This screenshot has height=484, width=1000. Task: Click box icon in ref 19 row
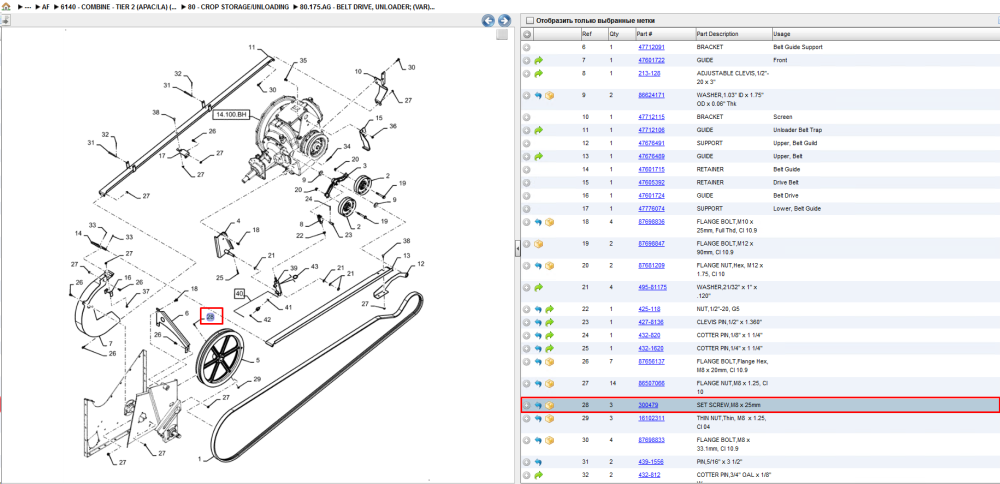click(x=538, y=244)
